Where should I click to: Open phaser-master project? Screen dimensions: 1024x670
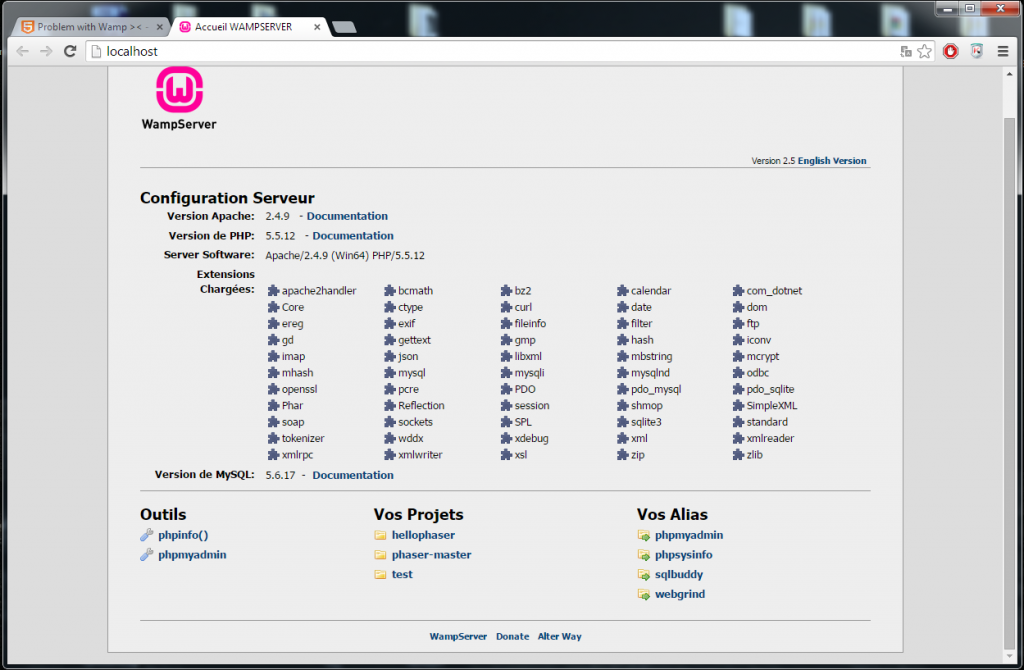point(431,554)
